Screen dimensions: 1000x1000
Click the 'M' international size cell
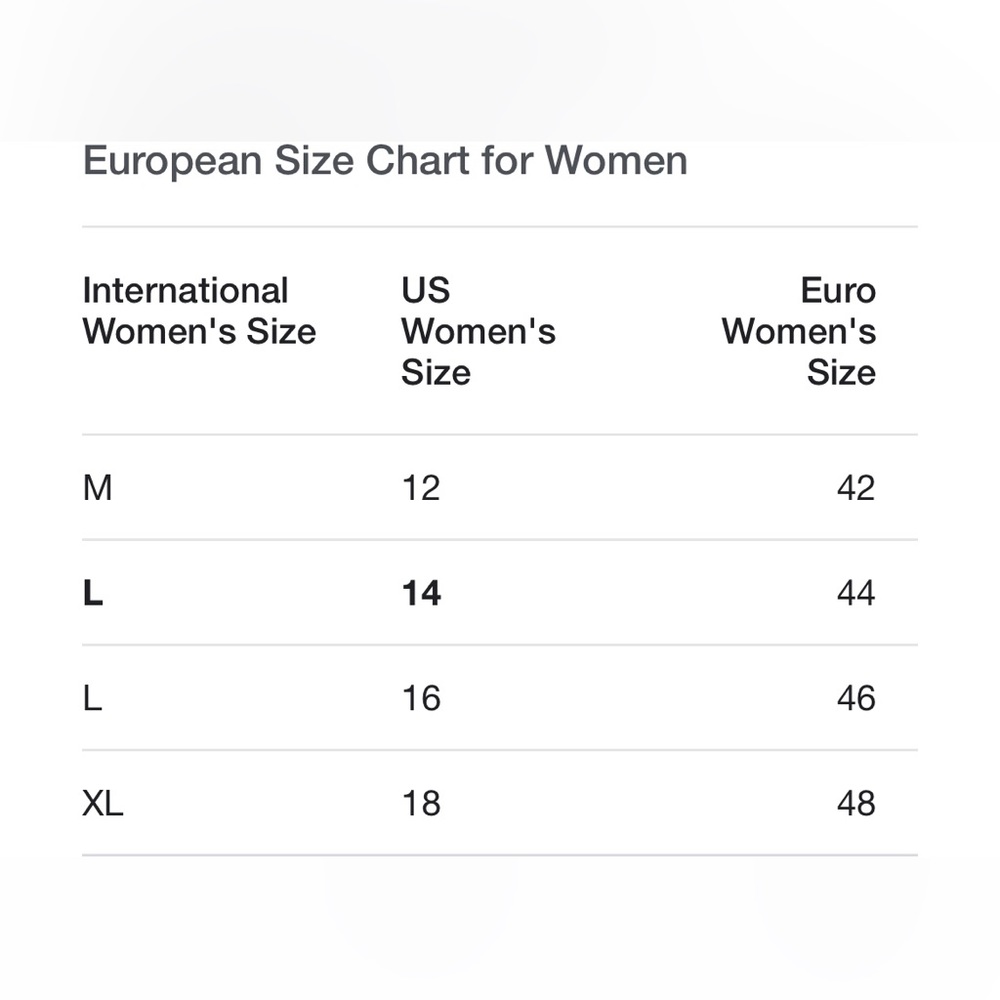[98, 488]
